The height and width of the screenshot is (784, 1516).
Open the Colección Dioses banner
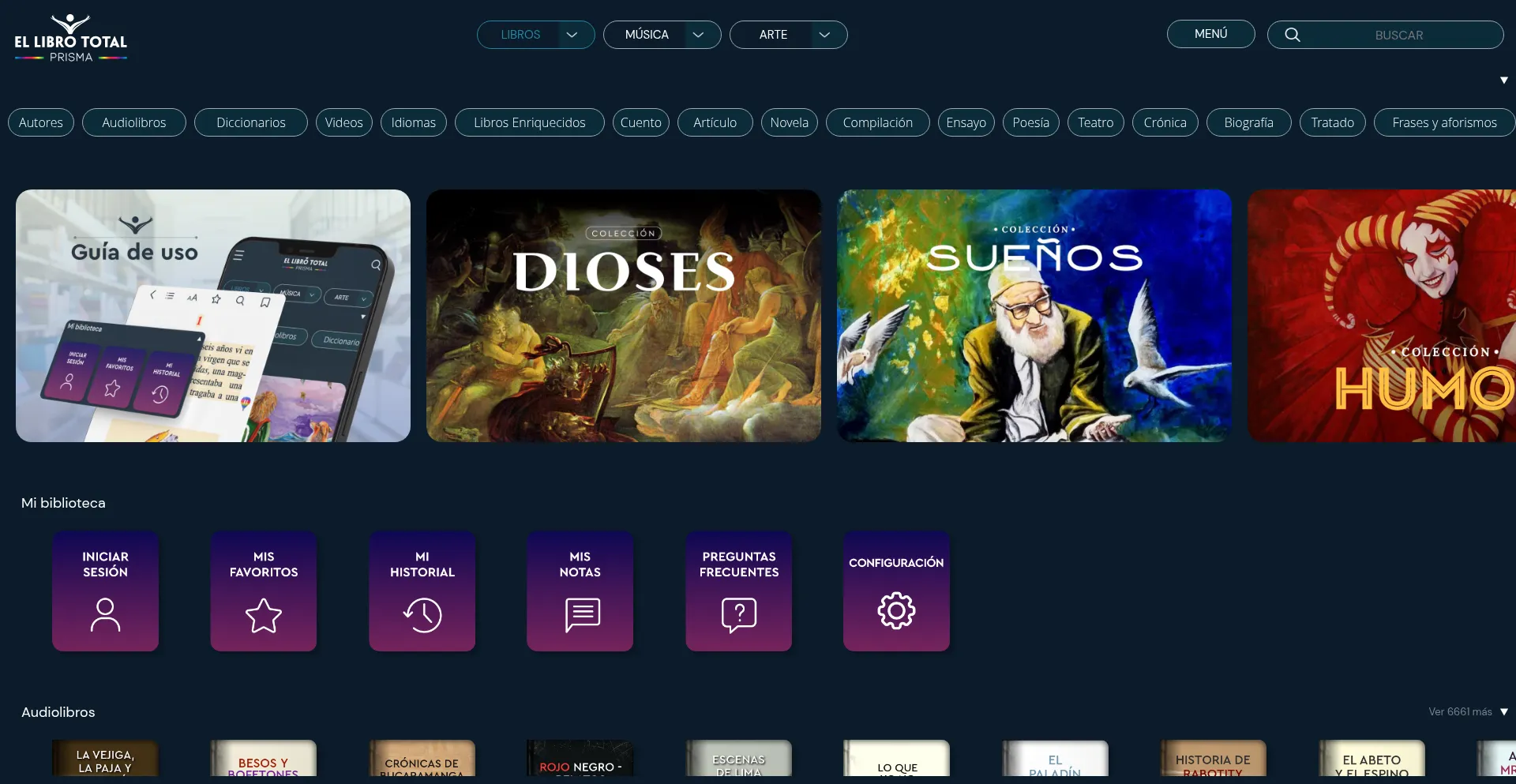tap(624, 316)
